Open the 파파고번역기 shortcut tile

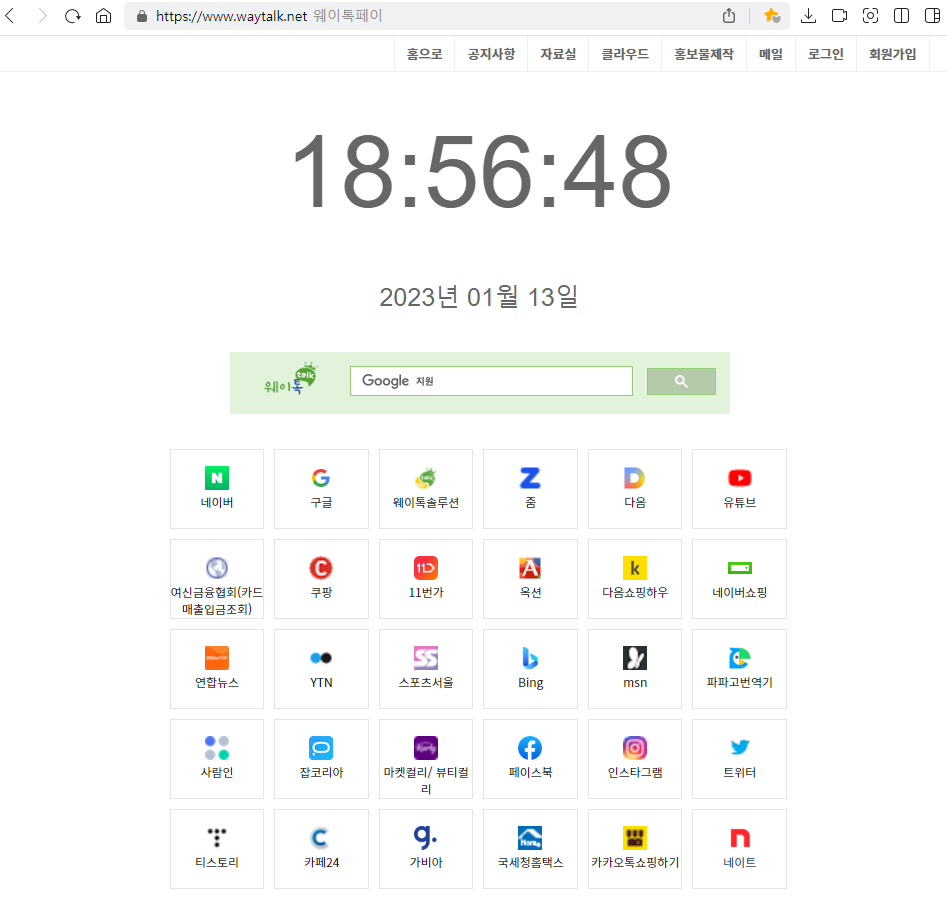[x=739, y=669]
